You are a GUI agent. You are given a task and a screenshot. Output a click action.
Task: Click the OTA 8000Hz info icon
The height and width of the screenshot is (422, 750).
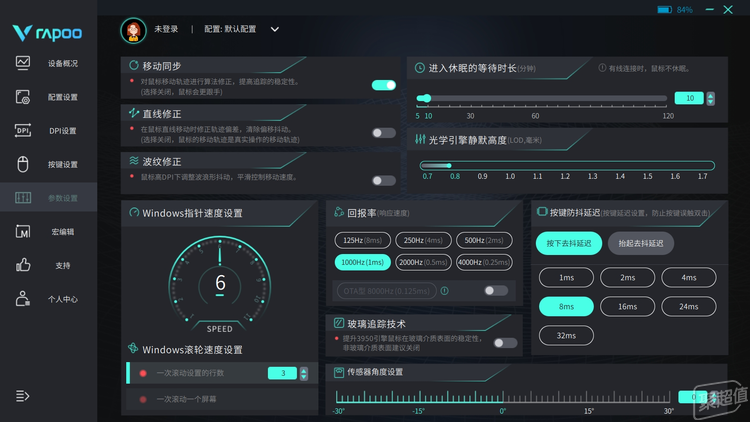click(444, 290)
